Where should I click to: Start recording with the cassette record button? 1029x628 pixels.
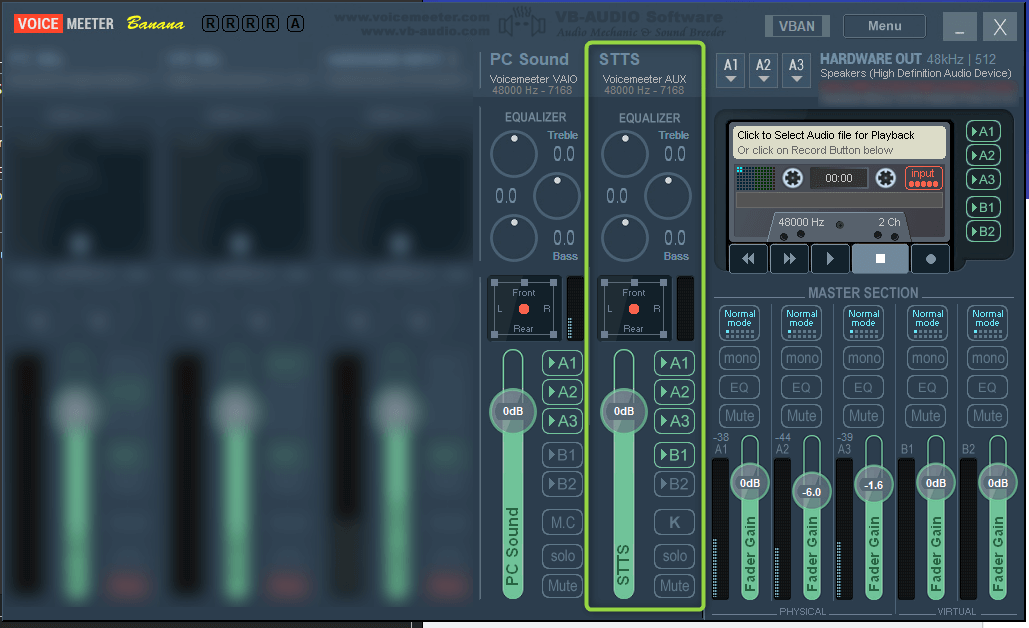931,259
